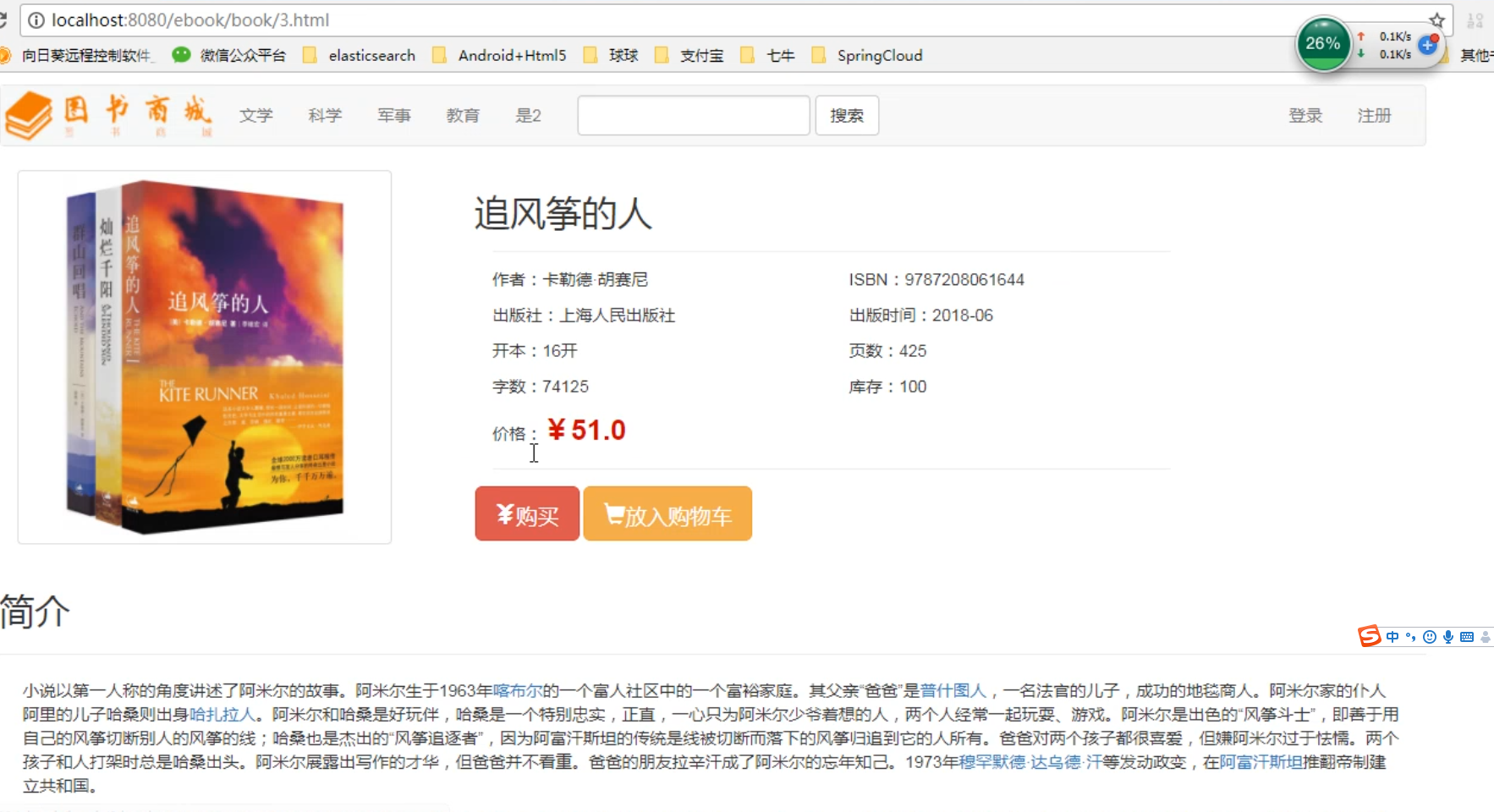
Task: Click the green 26% memory widget
Action: click(x=1322, y=44)
